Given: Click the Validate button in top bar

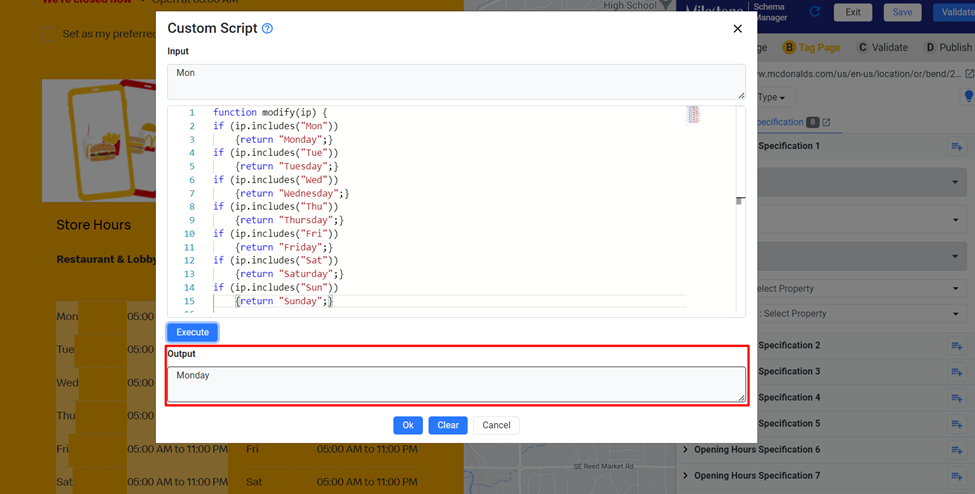Looking at the screenshot, I should (956, 12).
